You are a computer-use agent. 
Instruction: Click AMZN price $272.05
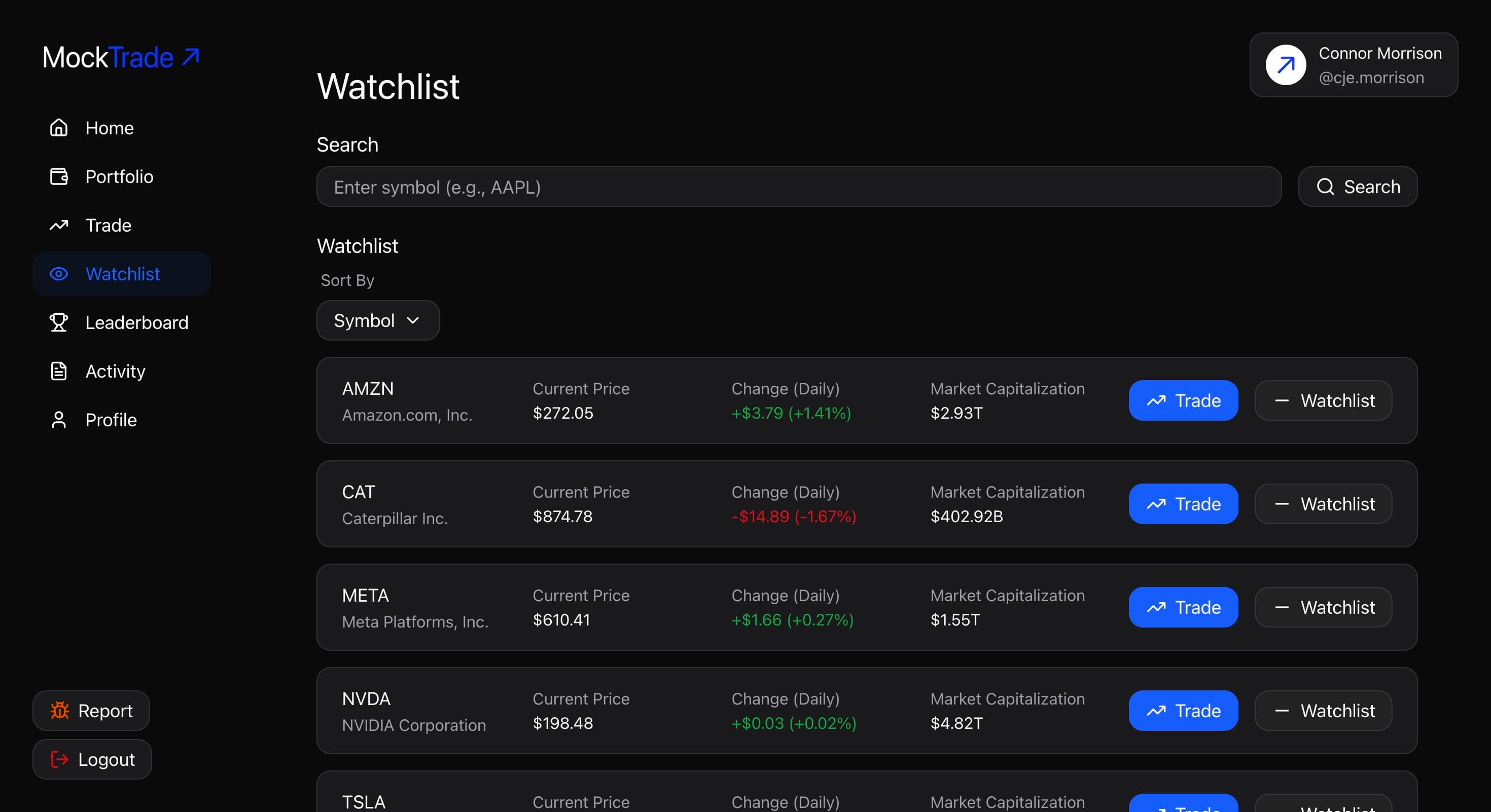point(562,413)
